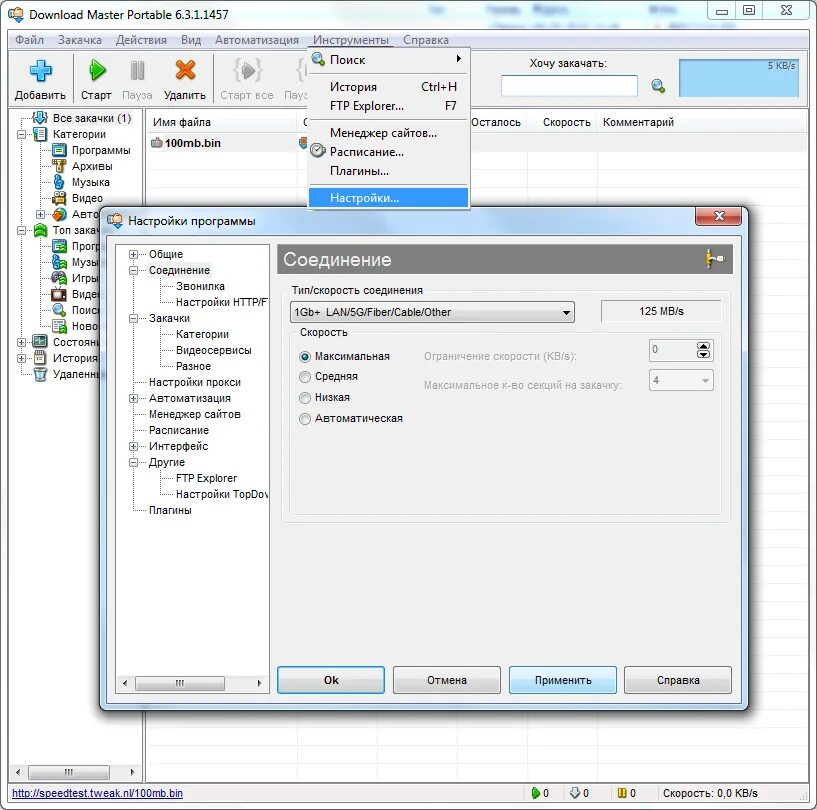Click the blue speed graph panel

(x=738, y=78)
